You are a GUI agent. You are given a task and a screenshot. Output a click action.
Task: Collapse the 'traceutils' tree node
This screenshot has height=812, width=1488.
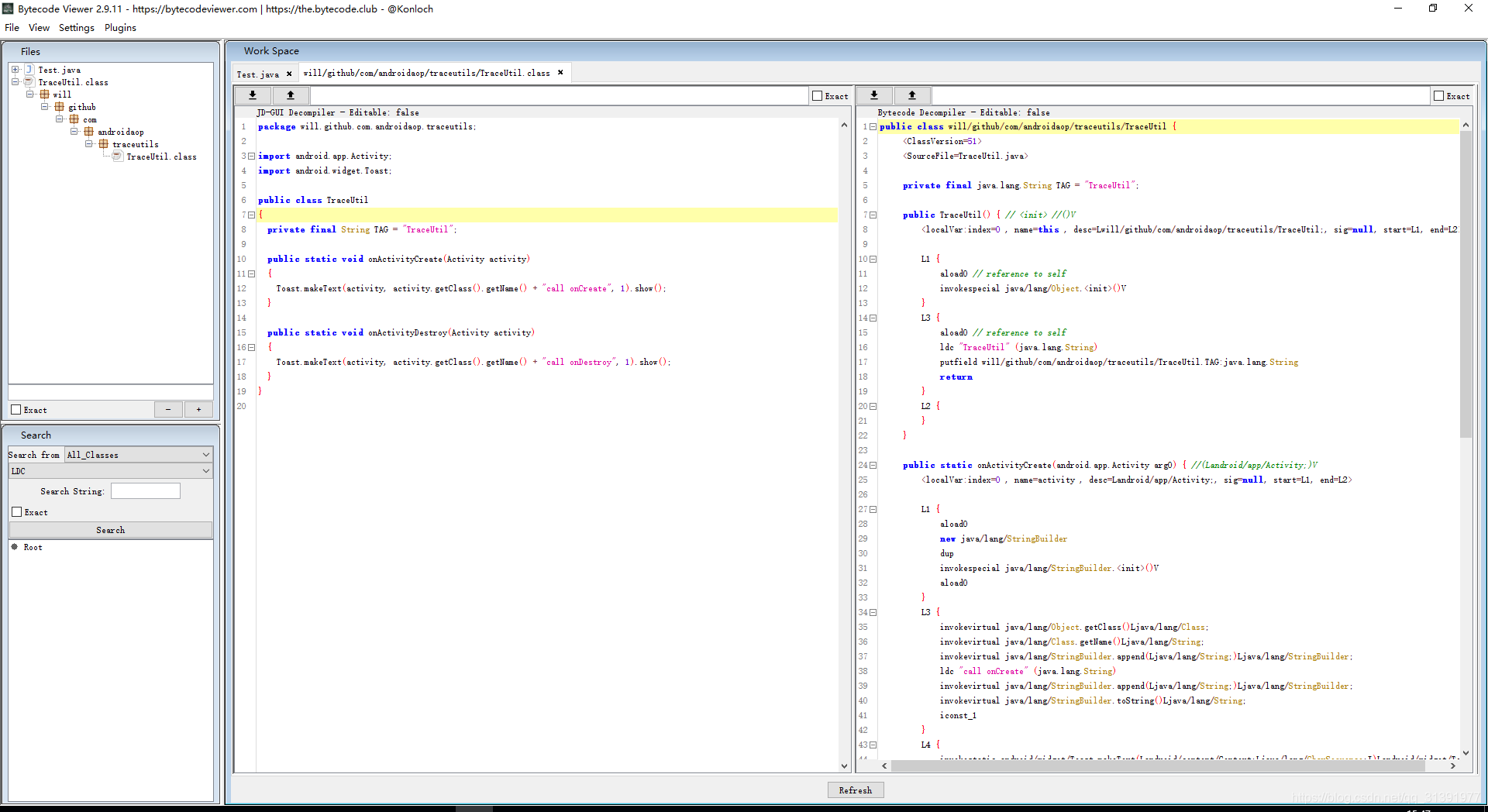point(88,144)
